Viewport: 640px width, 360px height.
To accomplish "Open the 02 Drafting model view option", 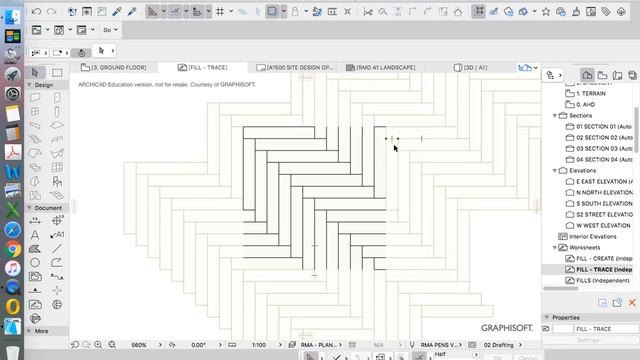I will (x=497, y=345).
